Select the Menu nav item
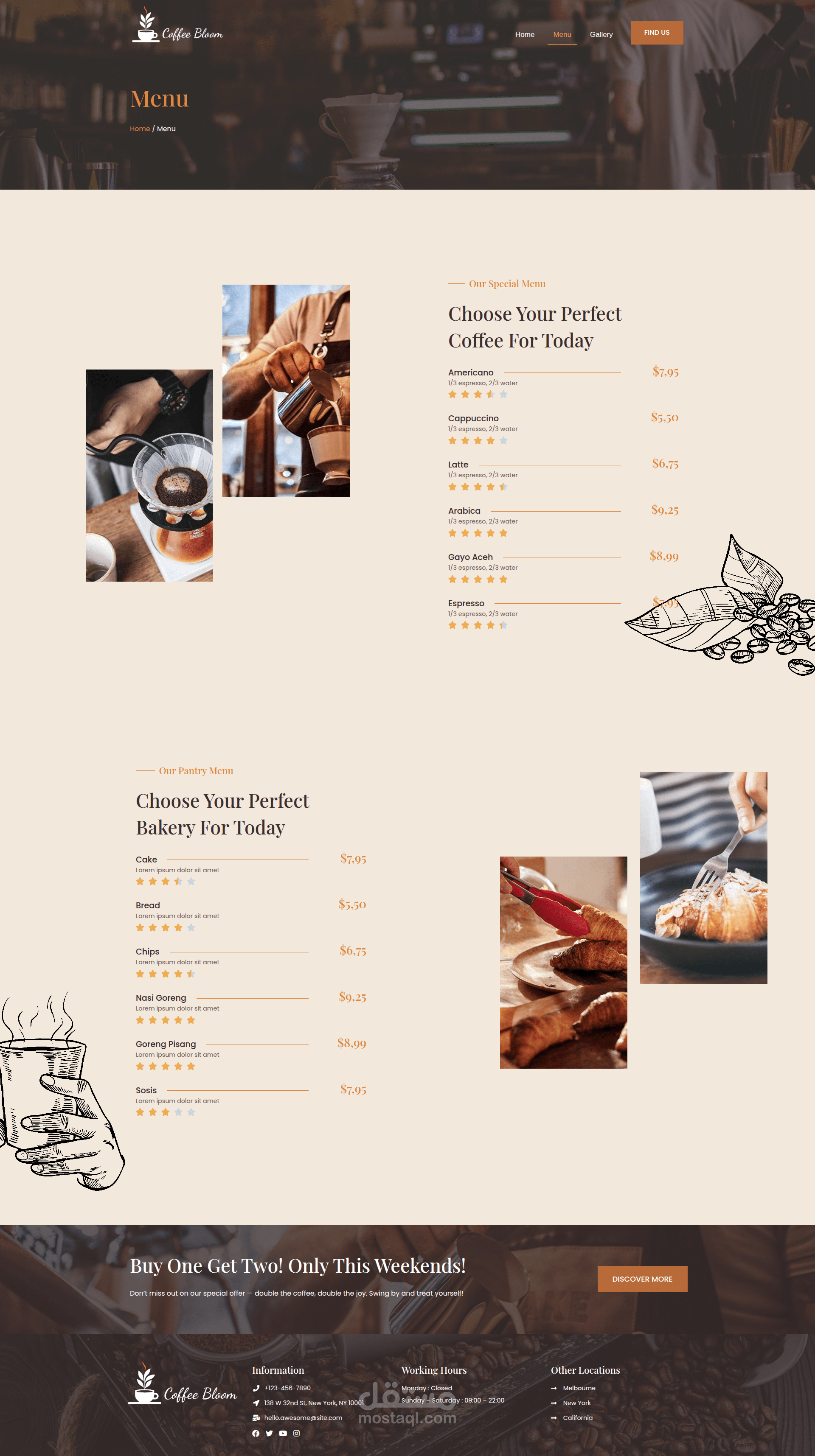Screen dimensions: 815x1456 click(562, 34)
